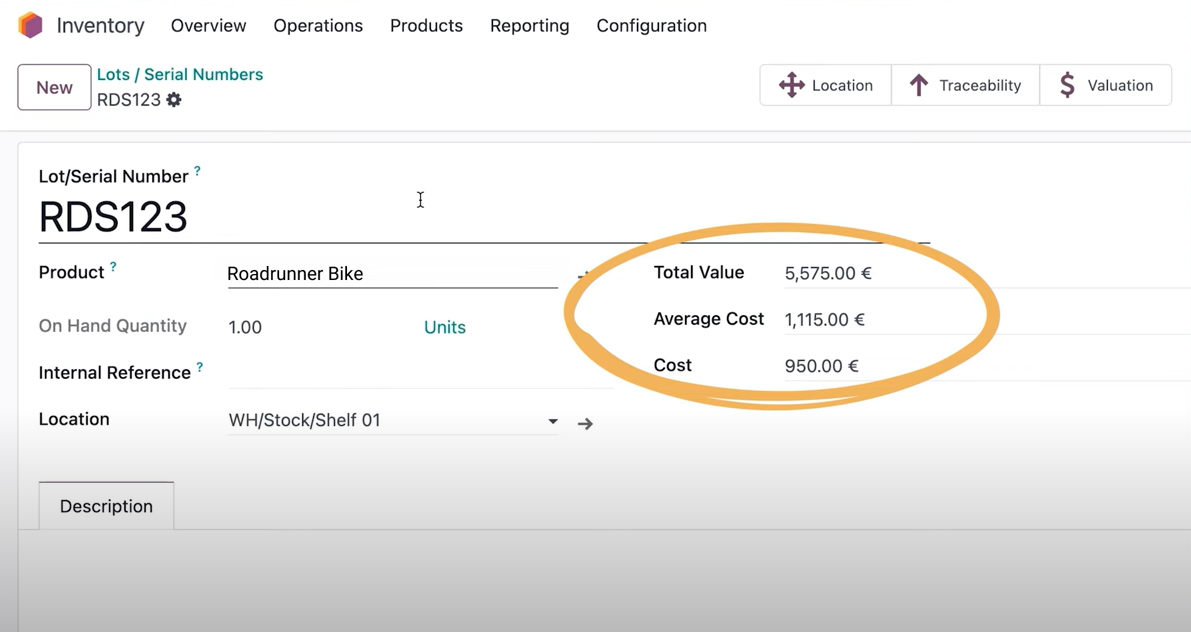Create a record with the New button

(54, 87)
